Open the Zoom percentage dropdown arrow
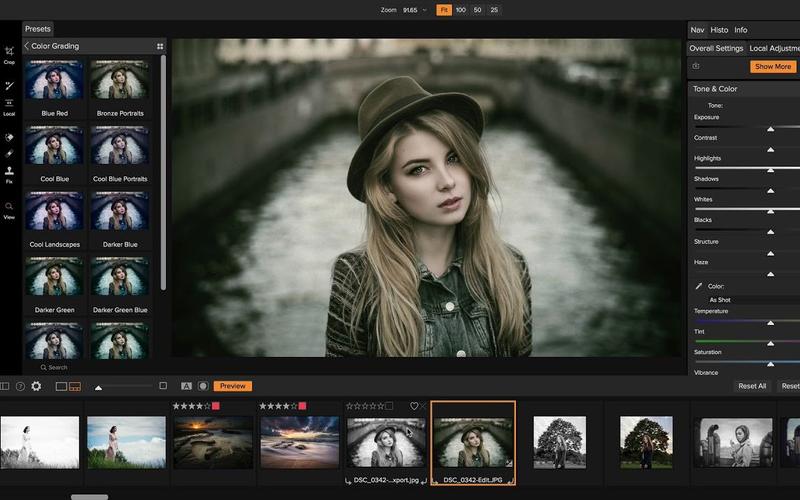The height and width of the screenshot is (500, 800). (424, 10)
